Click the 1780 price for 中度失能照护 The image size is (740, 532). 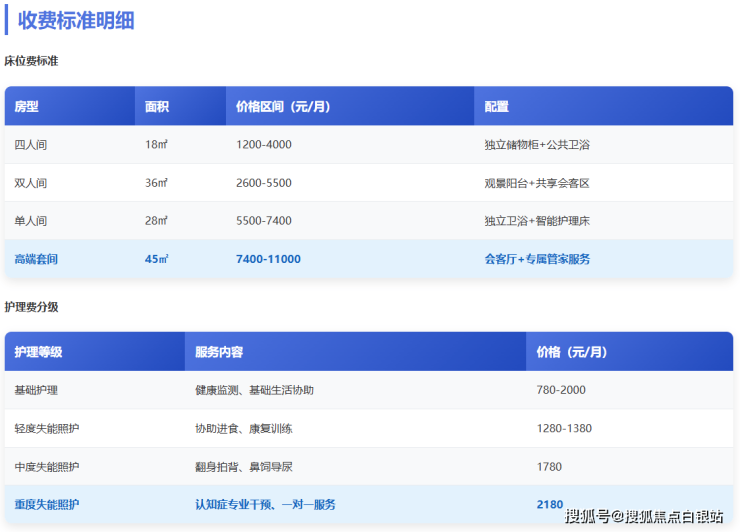click(x=549, y=466)
